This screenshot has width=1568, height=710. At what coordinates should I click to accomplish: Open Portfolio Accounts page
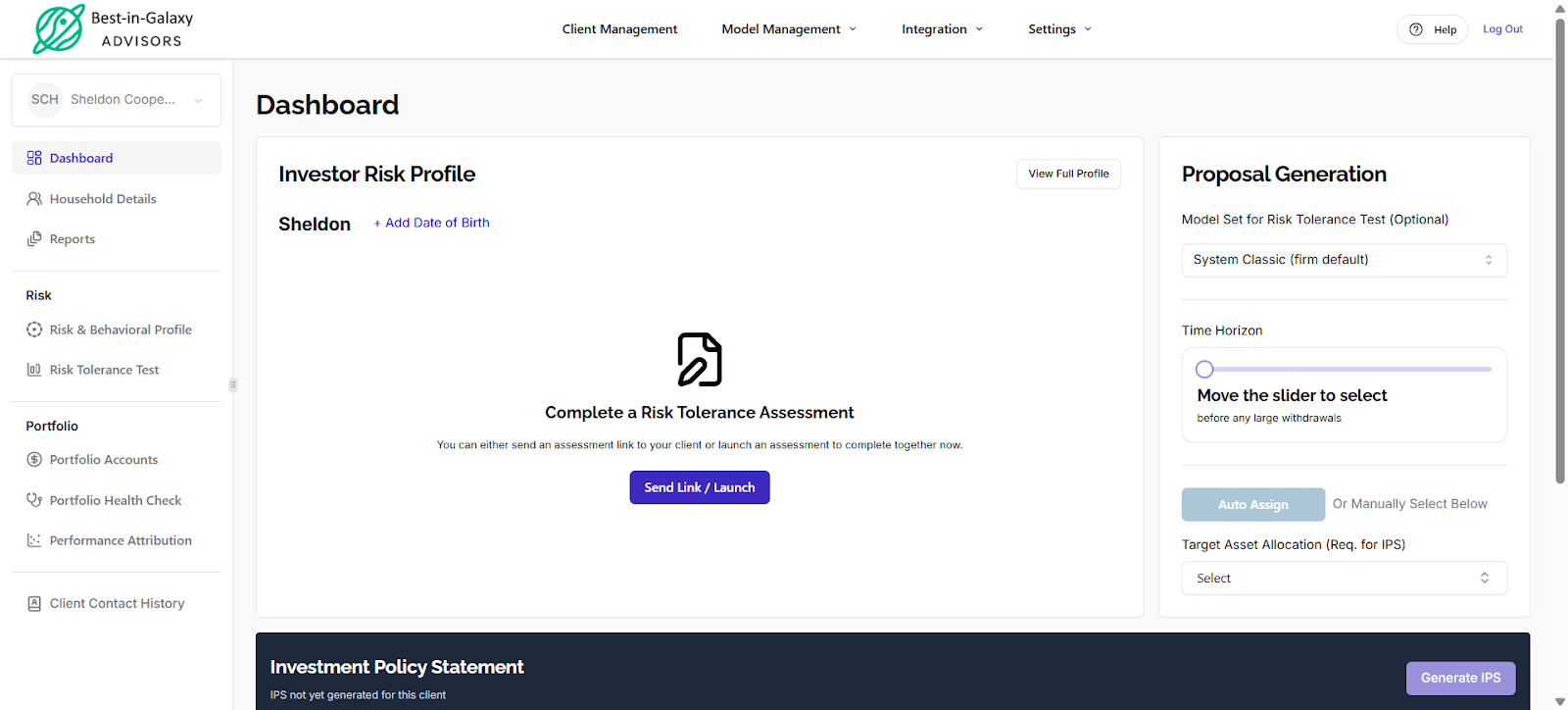click(117, 460)
